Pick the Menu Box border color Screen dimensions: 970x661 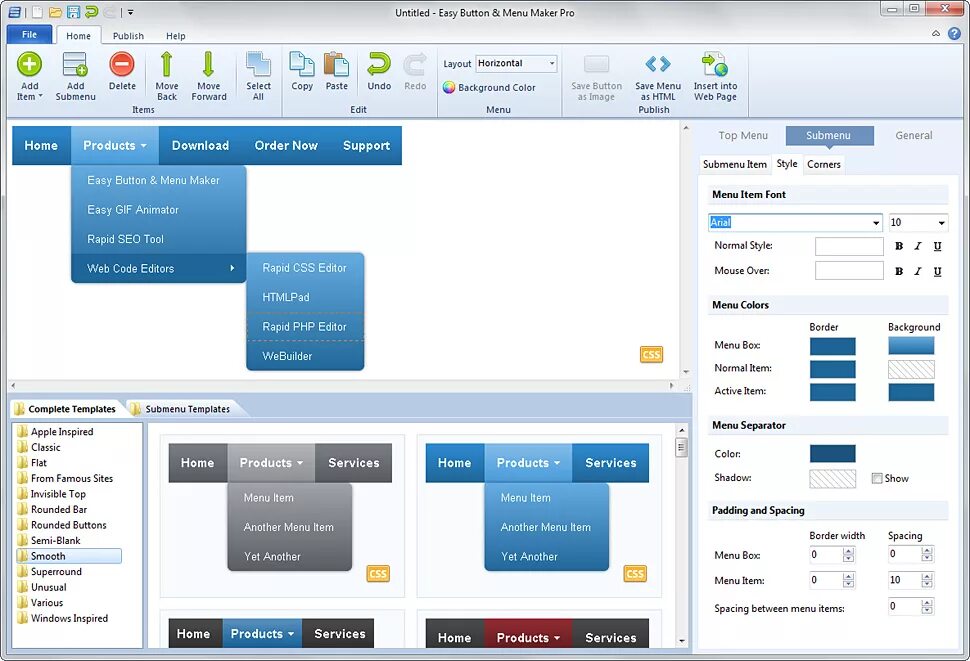833,346
